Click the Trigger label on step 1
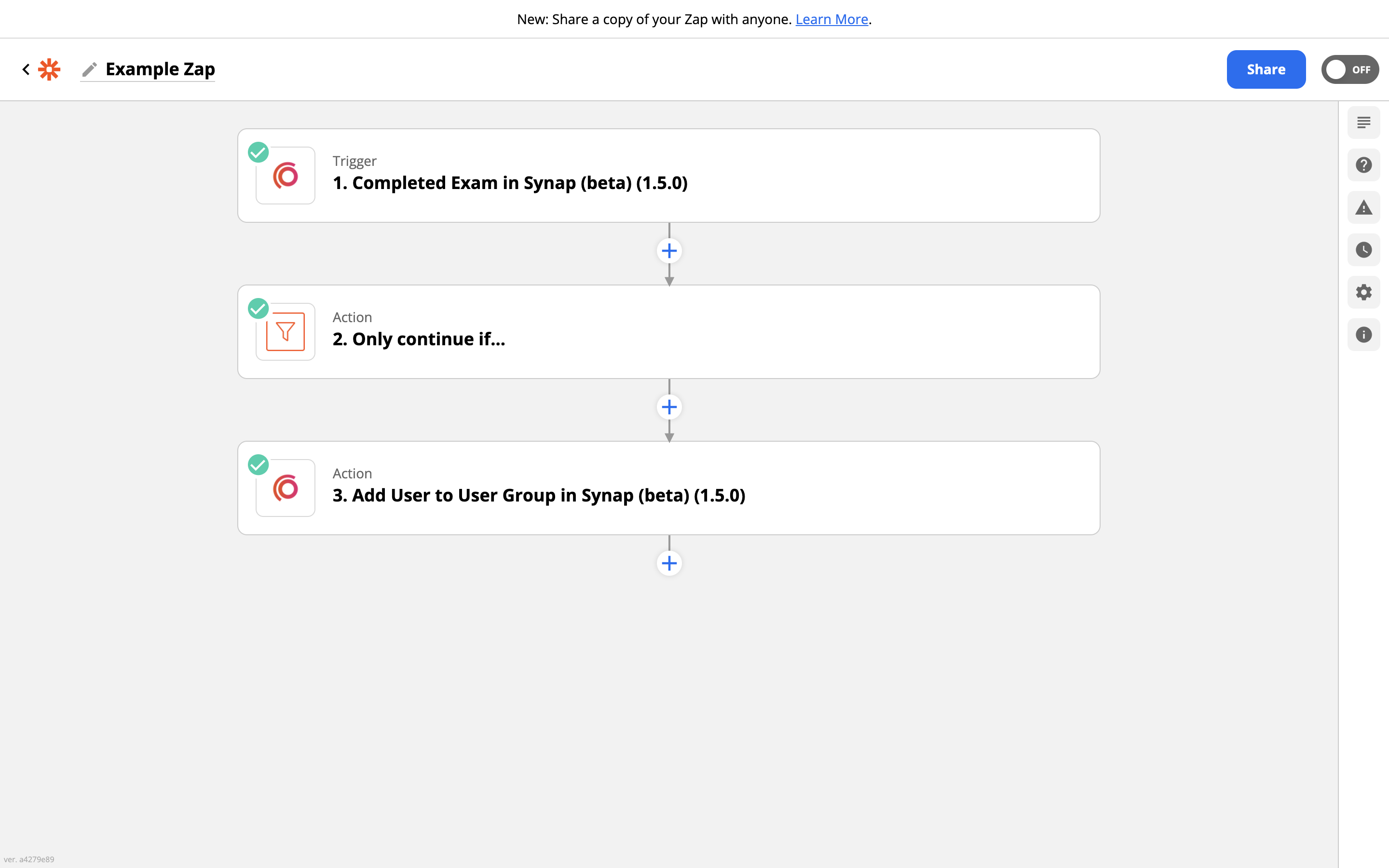Image resolution: width=1389 pixels, height=868 pixels. [x=354, y=162]
